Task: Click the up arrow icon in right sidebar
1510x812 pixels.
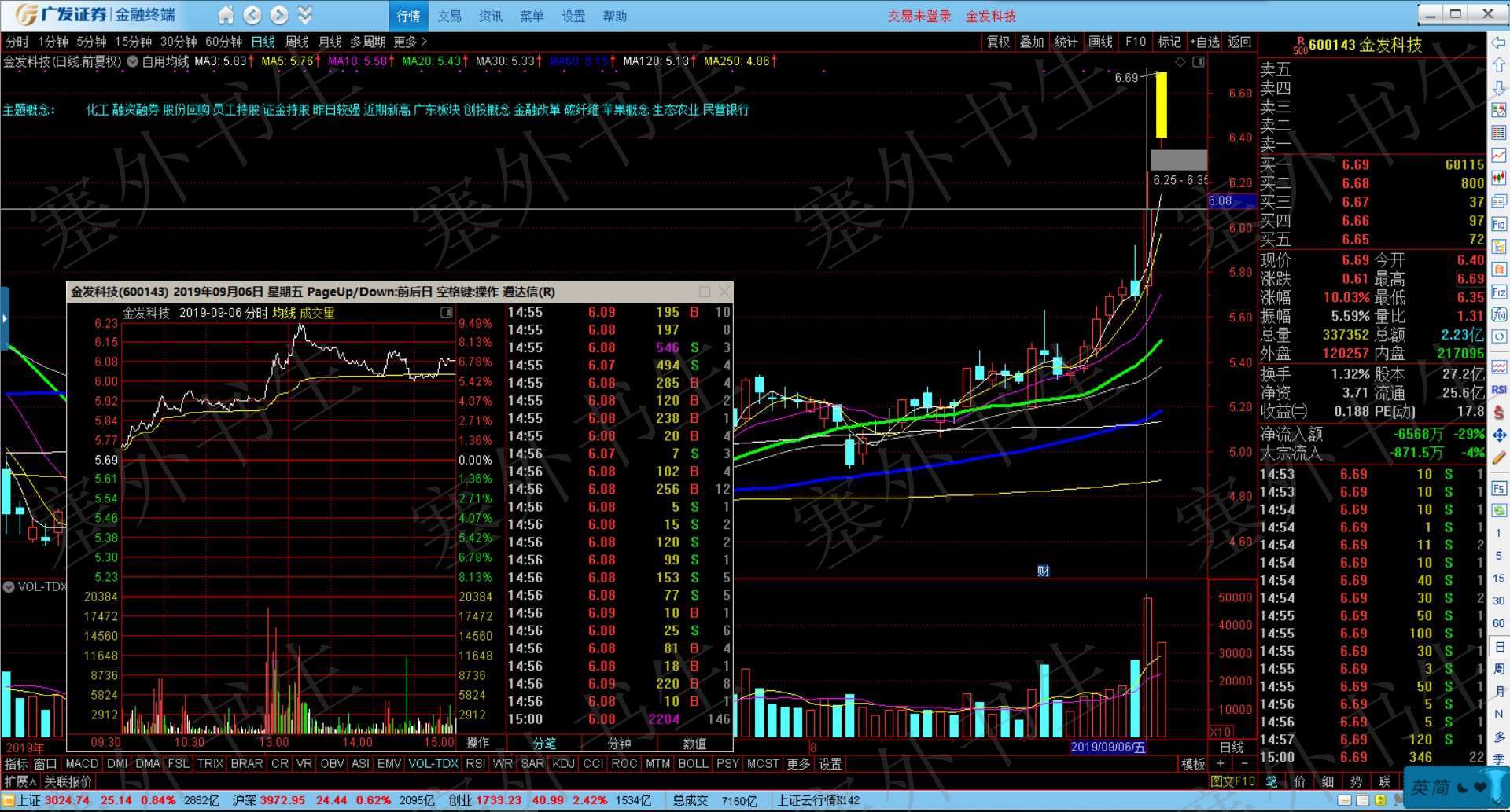Action: (x=1499, y=65)
